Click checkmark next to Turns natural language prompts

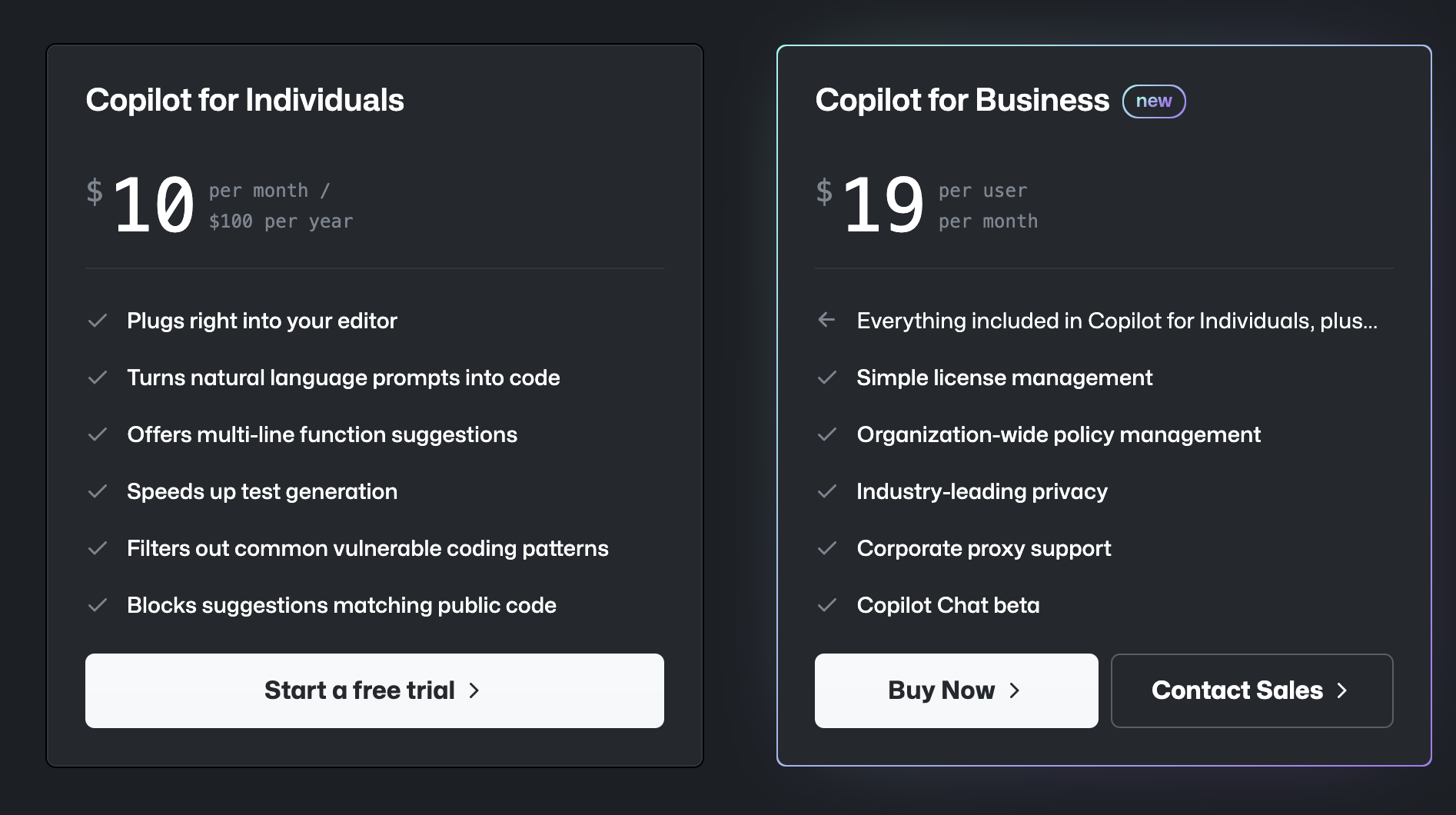tap(98, 378)
